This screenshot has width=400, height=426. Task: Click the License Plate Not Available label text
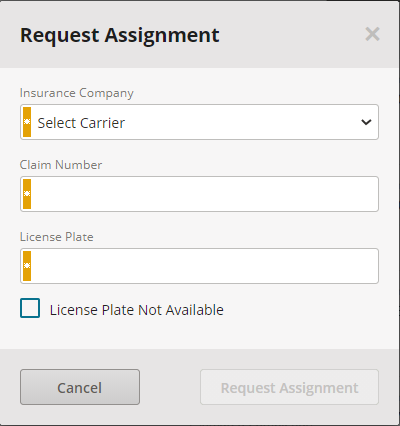tap(137, 310)
